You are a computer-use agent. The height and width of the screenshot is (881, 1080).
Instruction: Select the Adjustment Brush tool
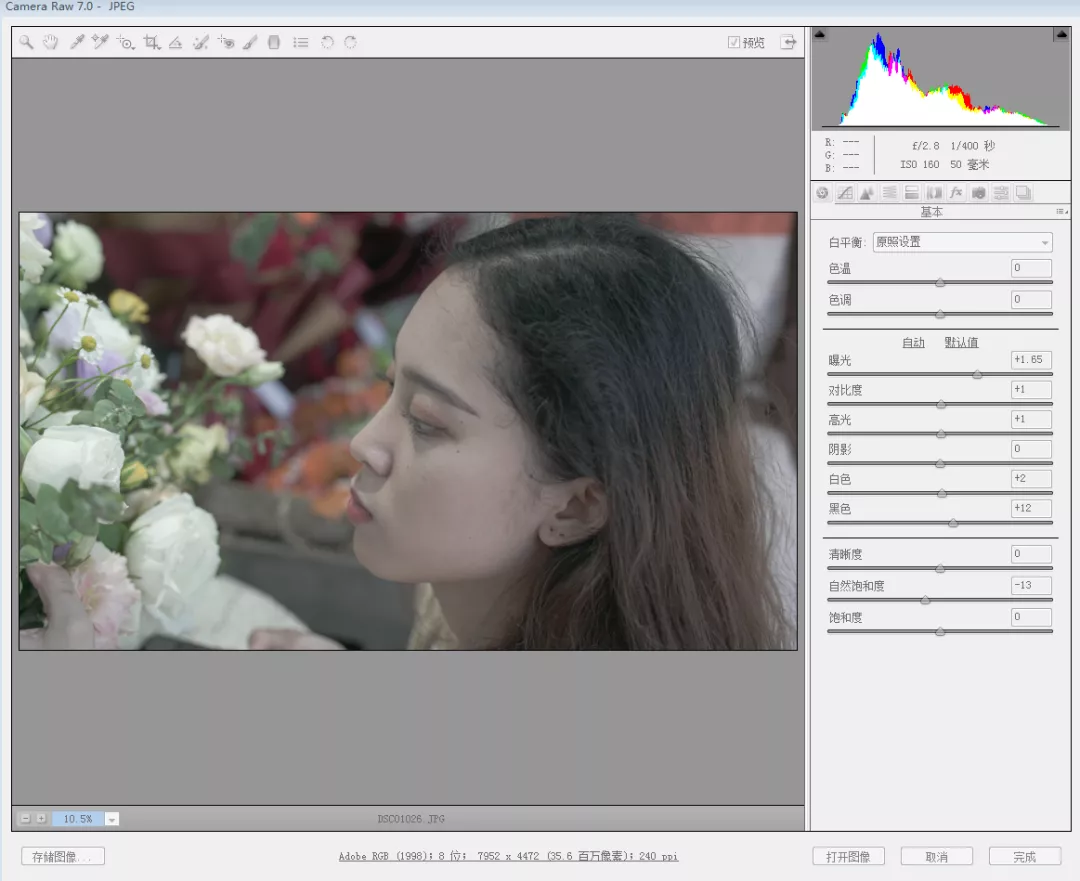tap(250, 42)
